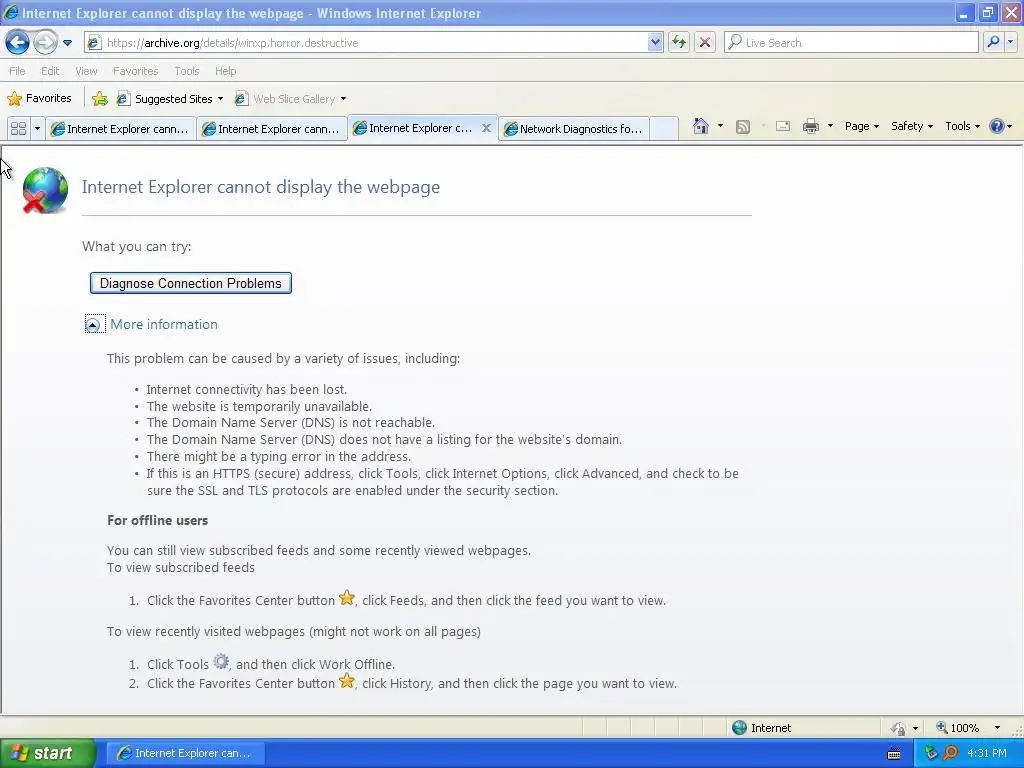Open the Favorites menu
The width and height of the screenshot is (1024, 768).
pyautogui.click(x=135, y=71)
